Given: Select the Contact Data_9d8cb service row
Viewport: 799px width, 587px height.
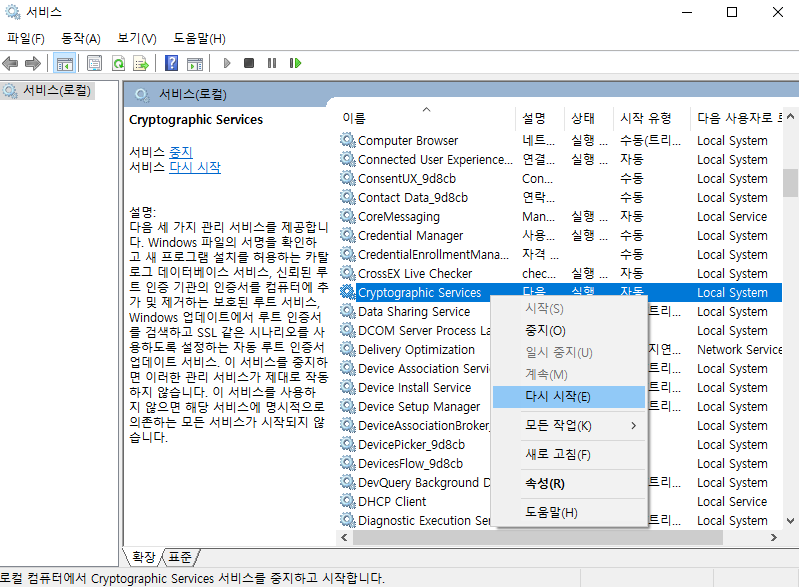Looking at the screenshot, I should tap(560, 197).
